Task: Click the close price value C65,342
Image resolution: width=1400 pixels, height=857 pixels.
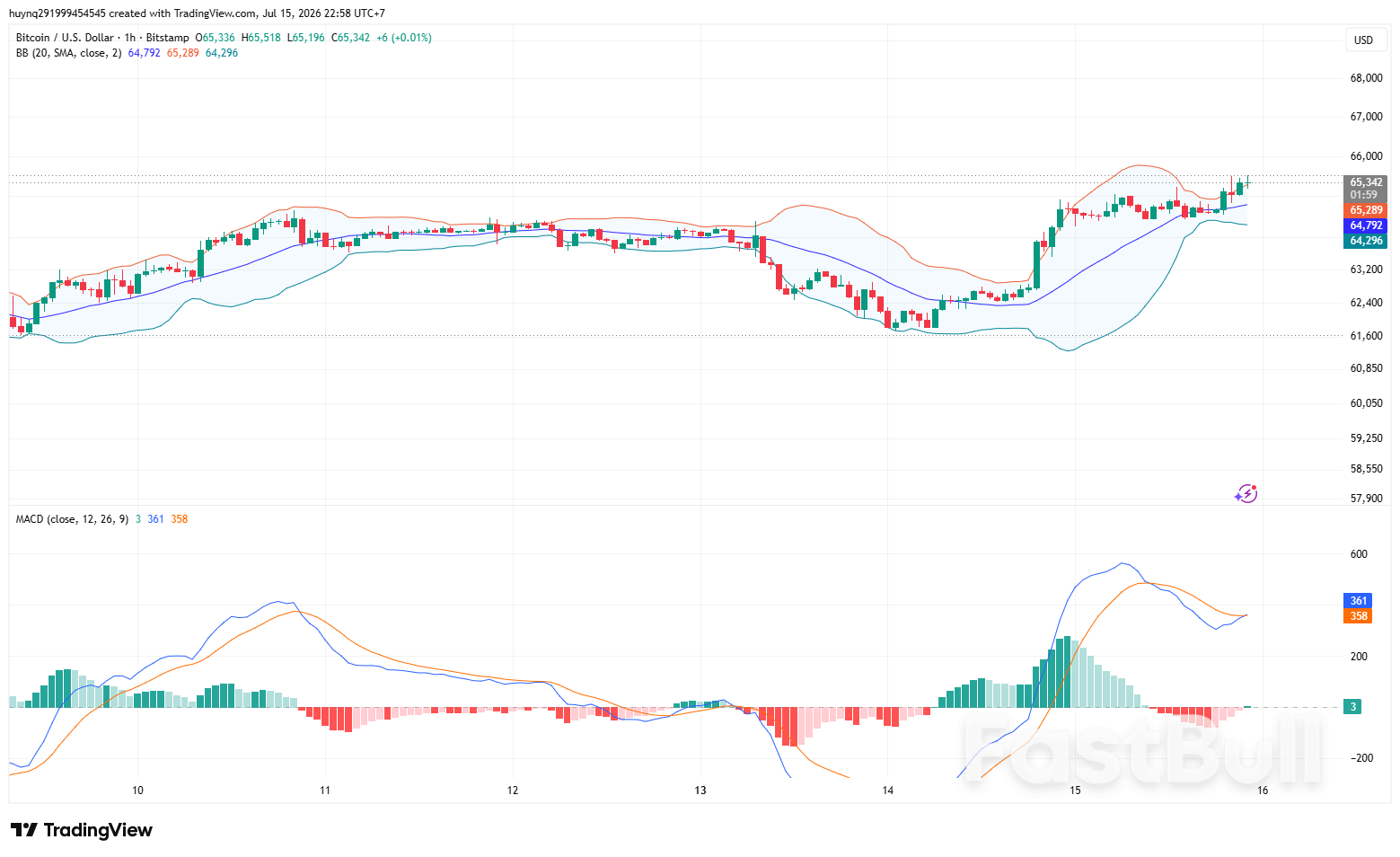Action: [x=351, y=38]
